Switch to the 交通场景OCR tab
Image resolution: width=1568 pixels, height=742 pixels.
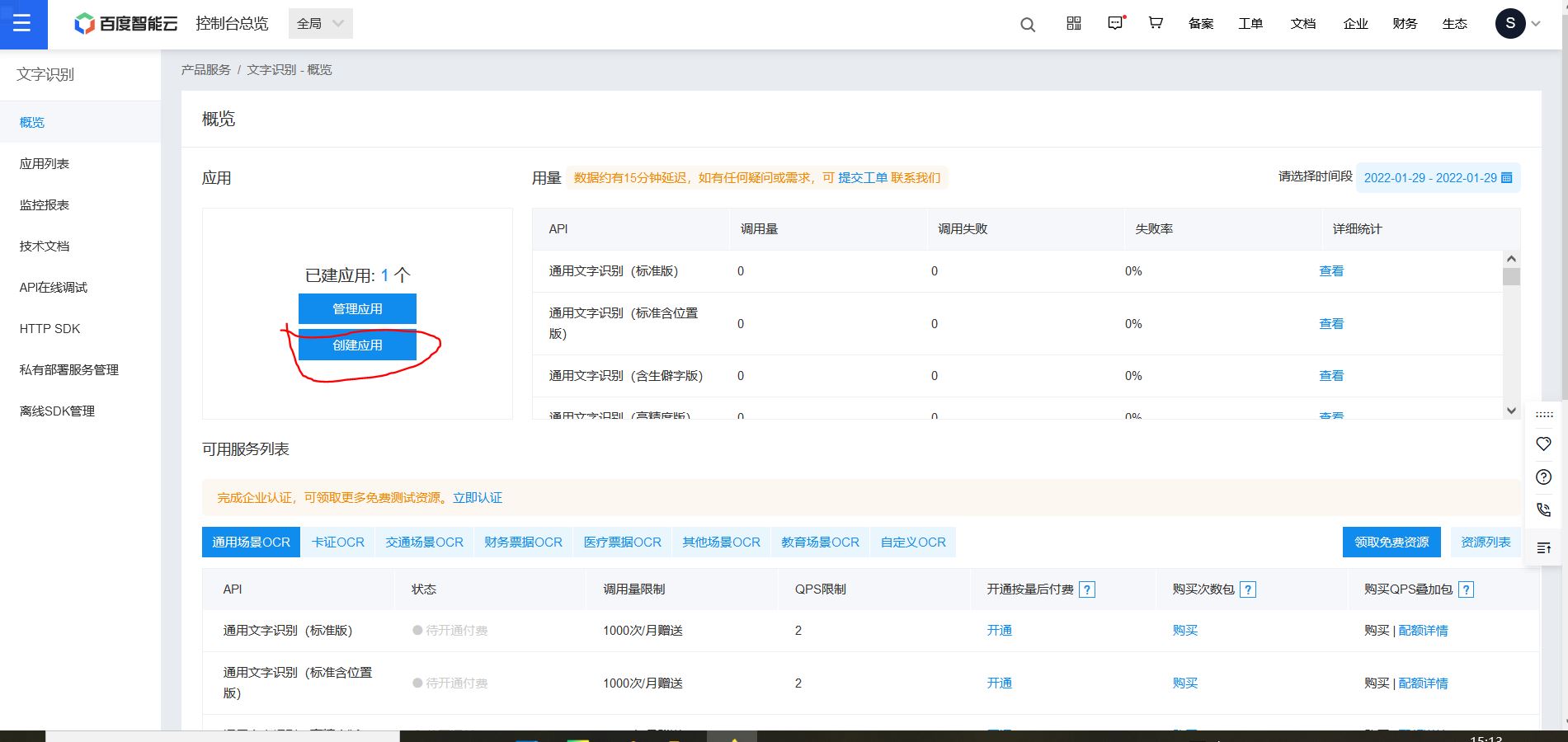pyautogui.click(x=424, y=542)
